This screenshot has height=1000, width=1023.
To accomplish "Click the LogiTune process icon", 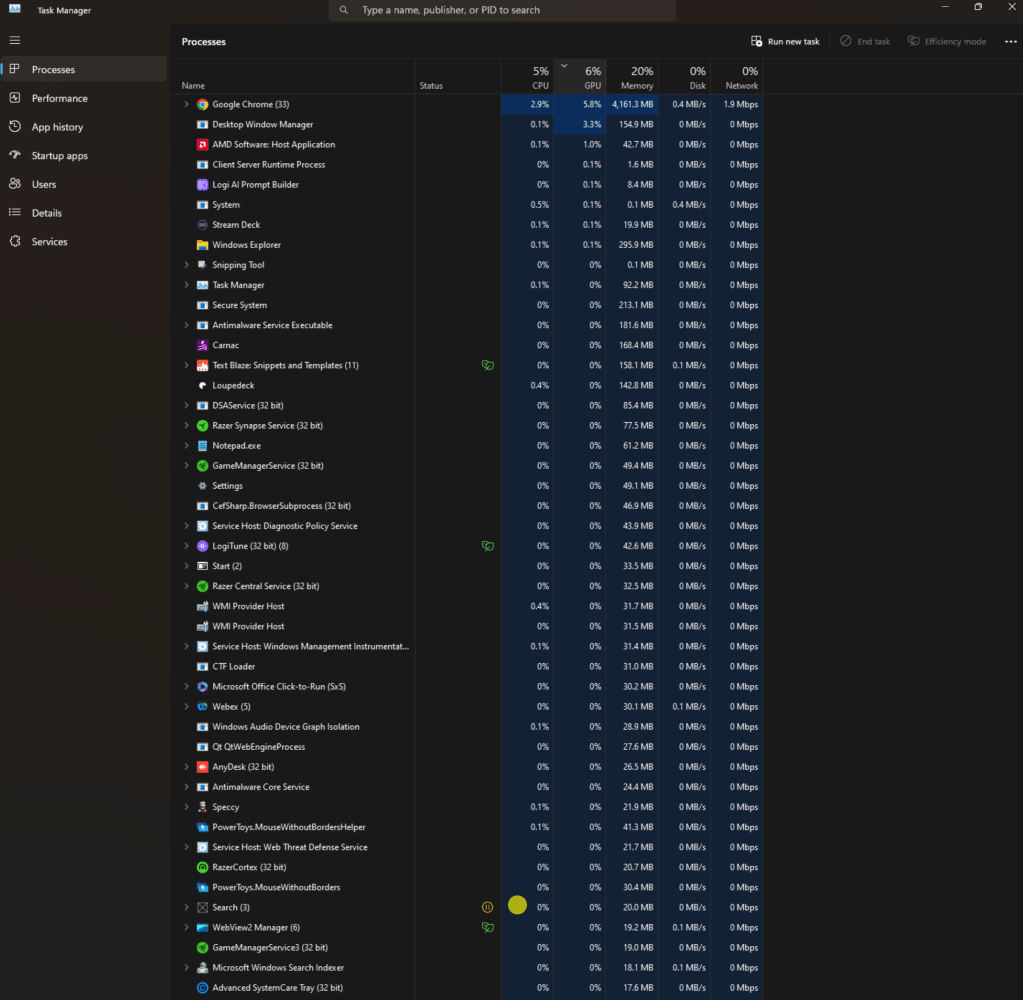I will tap(202, 546).
